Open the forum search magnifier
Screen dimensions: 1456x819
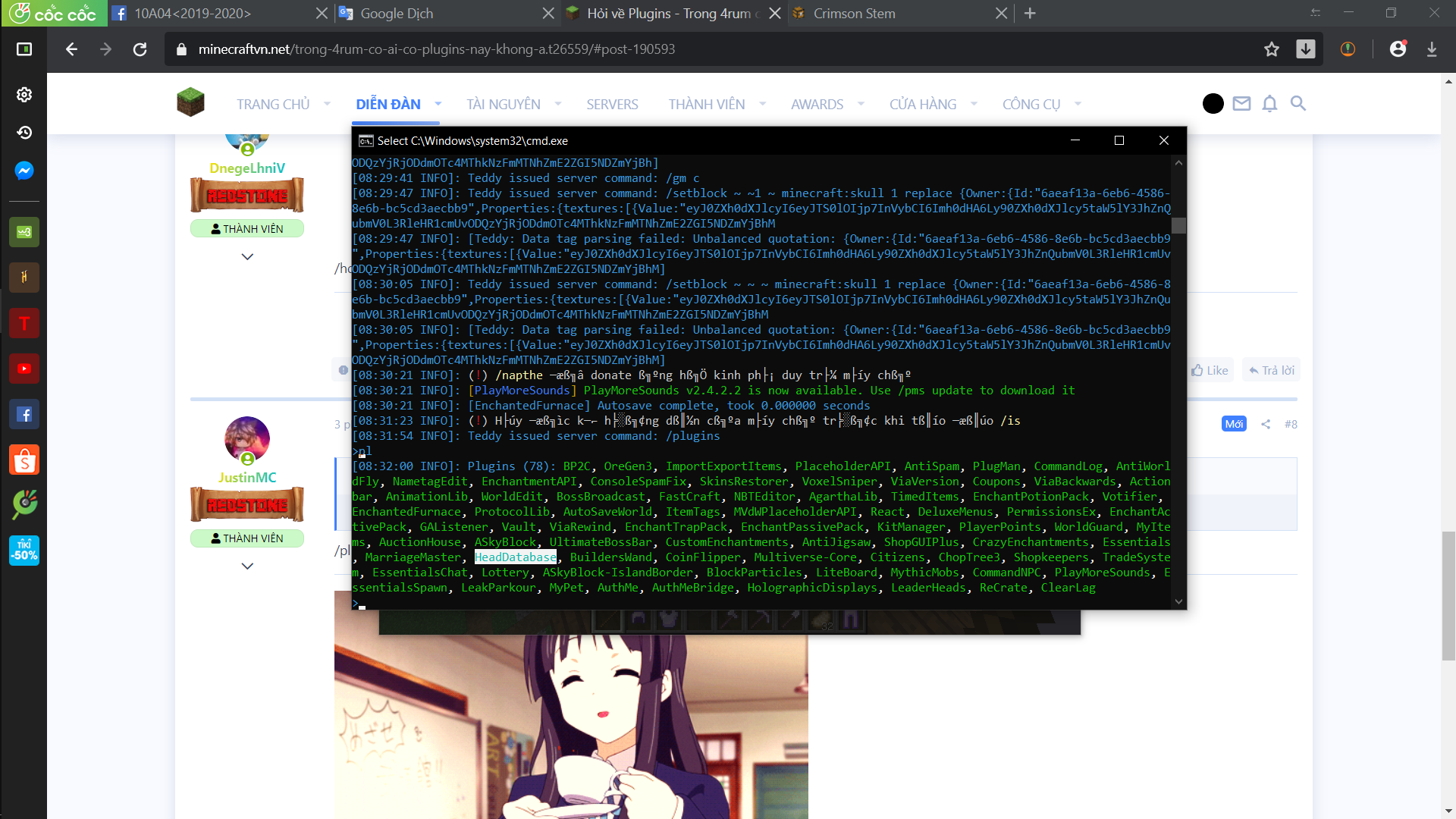1298,103
